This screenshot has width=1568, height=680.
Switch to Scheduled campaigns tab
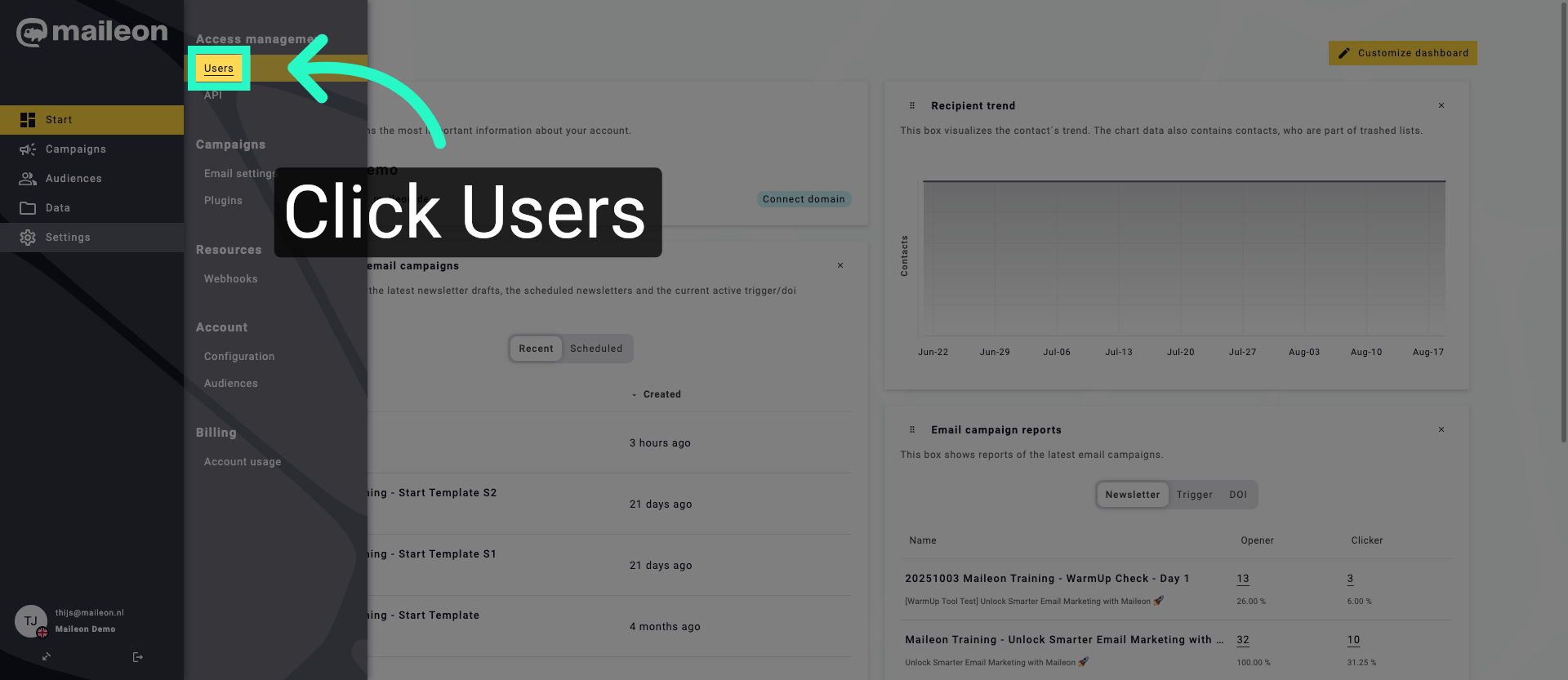[596, 349]
